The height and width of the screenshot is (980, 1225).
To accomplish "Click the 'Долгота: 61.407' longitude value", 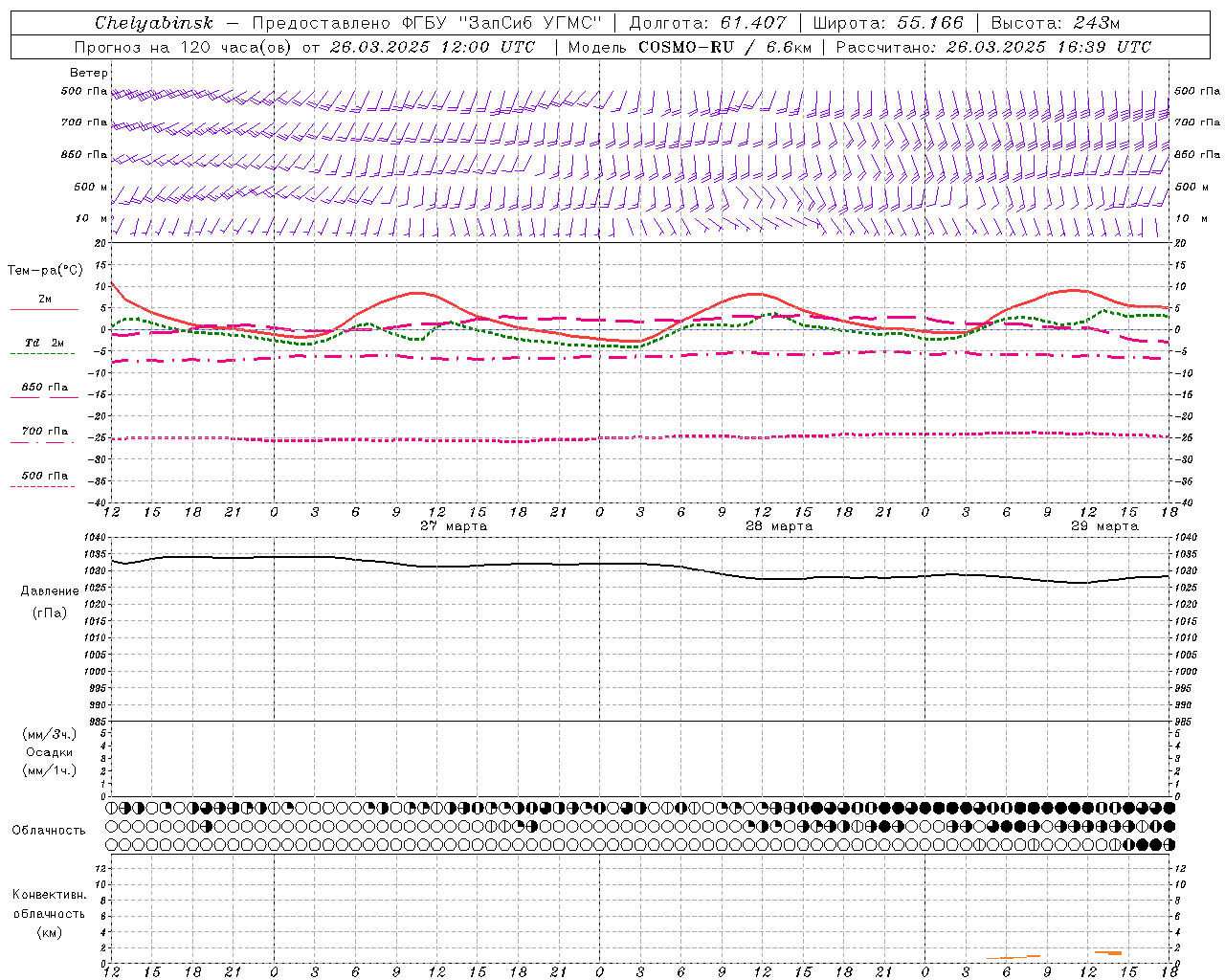I will [x=707, y=23].
